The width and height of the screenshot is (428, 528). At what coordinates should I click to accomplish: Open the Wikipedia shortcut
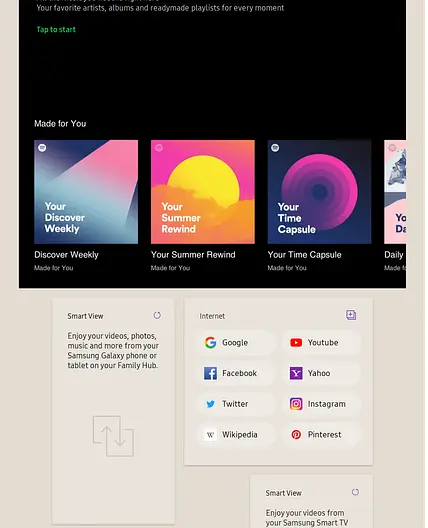click(236, 434)
